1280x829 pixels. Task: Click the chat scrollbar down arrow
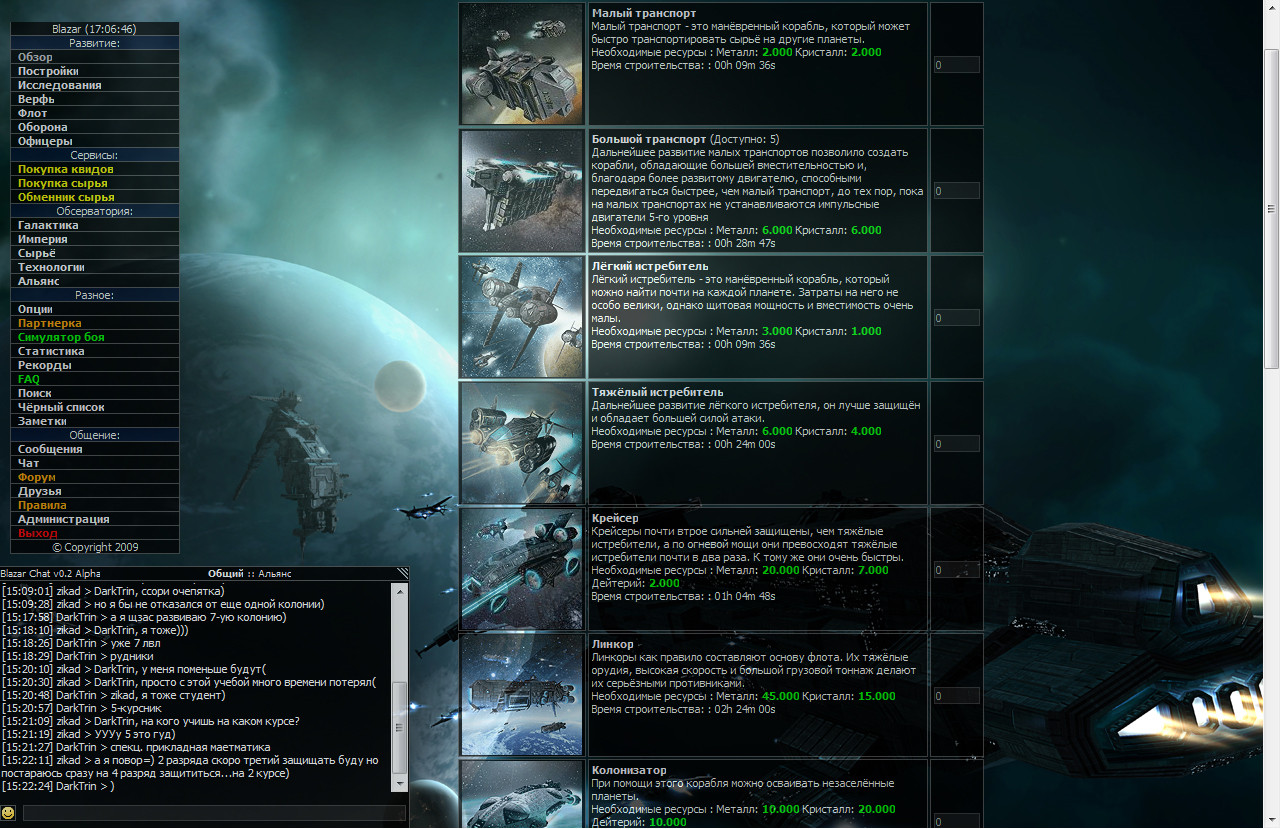pyautogui.click(x=400, y=786)
